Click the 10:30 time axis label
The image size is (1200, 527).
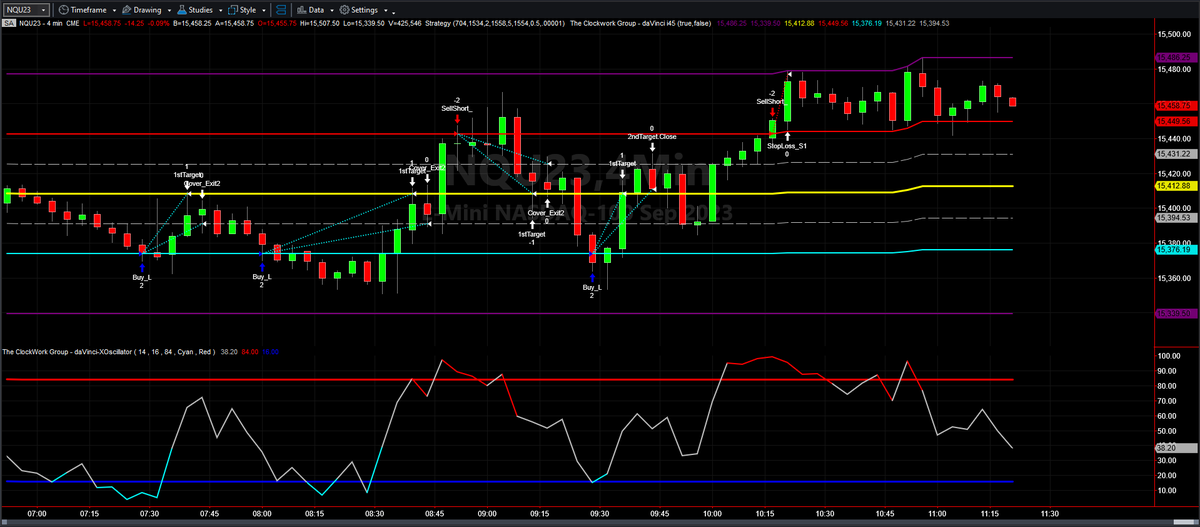pyautogui.click(x=825, y=513)
